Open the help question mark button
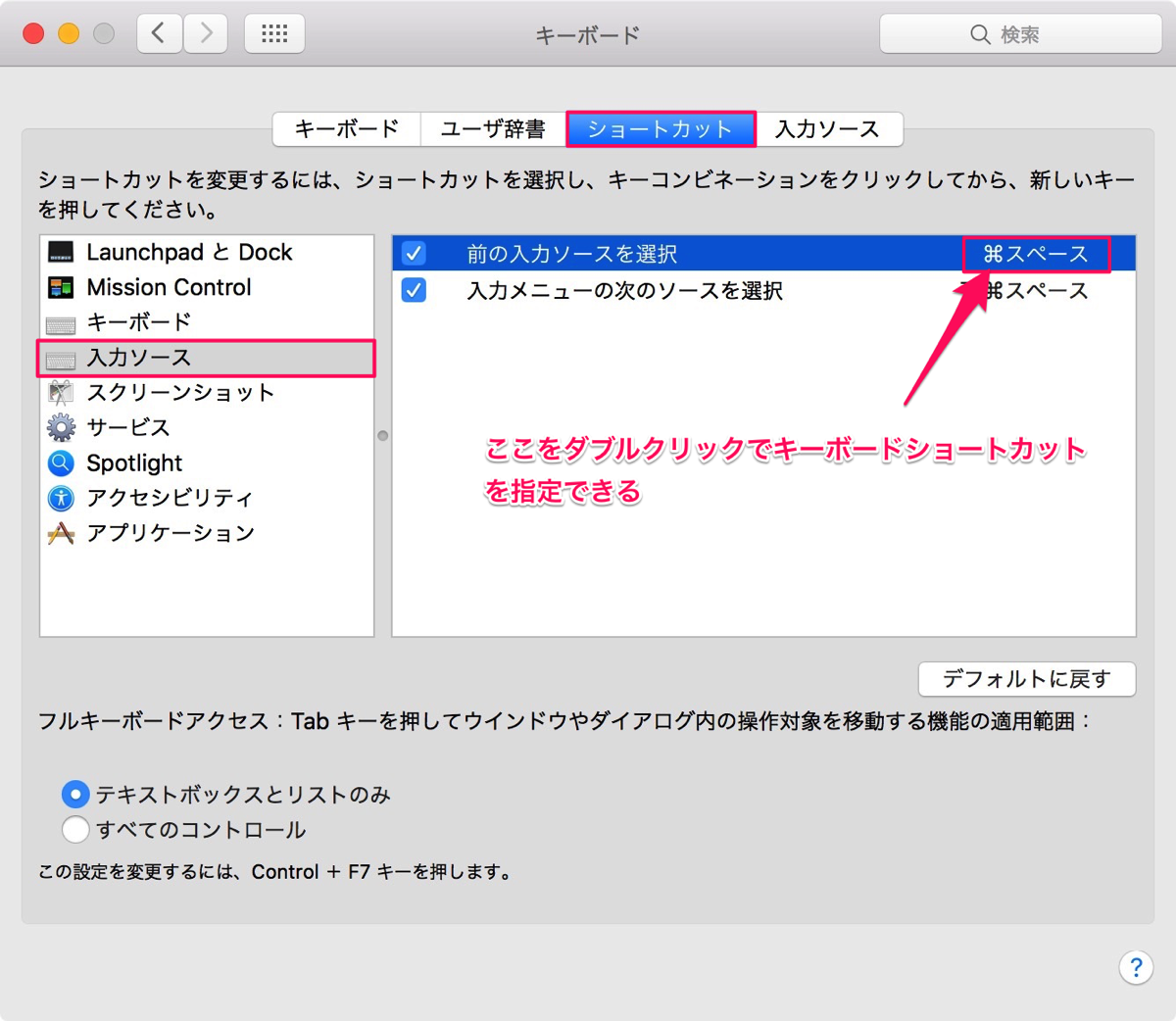Viewport: 1176px width, 1021px height. coord(1136,968)
